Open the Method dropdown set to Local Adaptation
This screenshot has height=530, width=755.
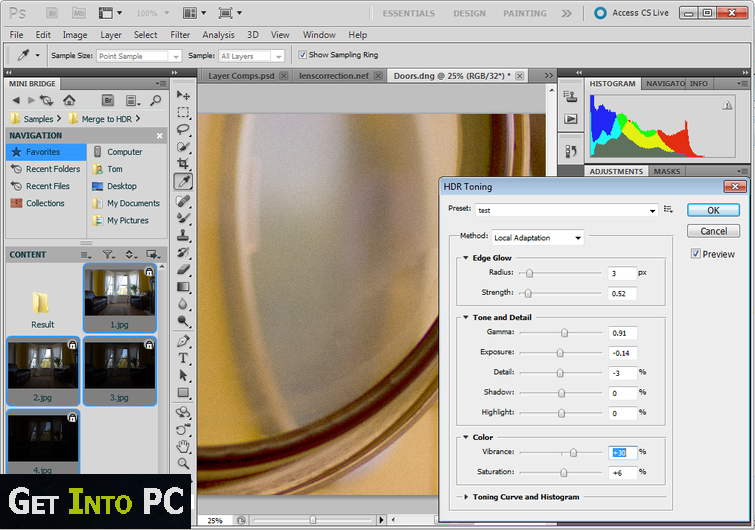tap(537, 238)
